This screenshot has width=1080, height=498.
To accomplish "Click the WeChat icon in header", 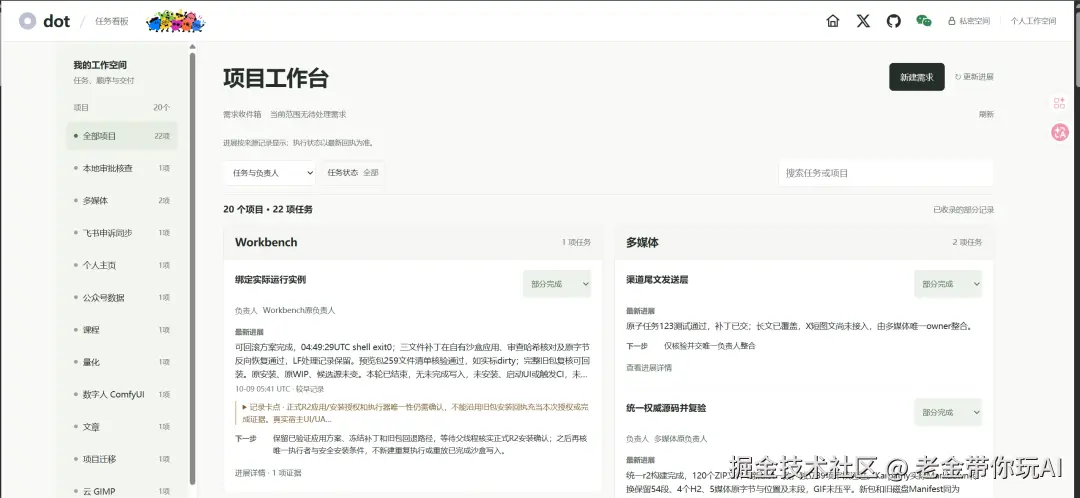I will 924,21.
